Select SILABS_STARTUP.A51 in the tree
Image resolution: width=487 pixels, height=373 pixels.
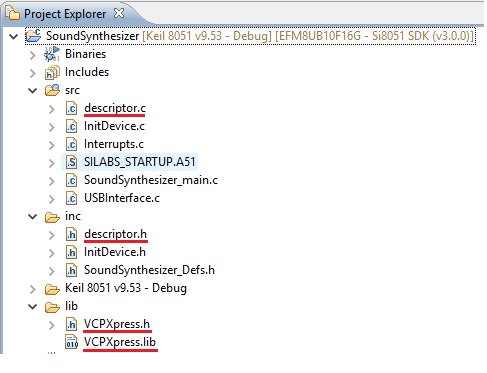click(140, 162)
